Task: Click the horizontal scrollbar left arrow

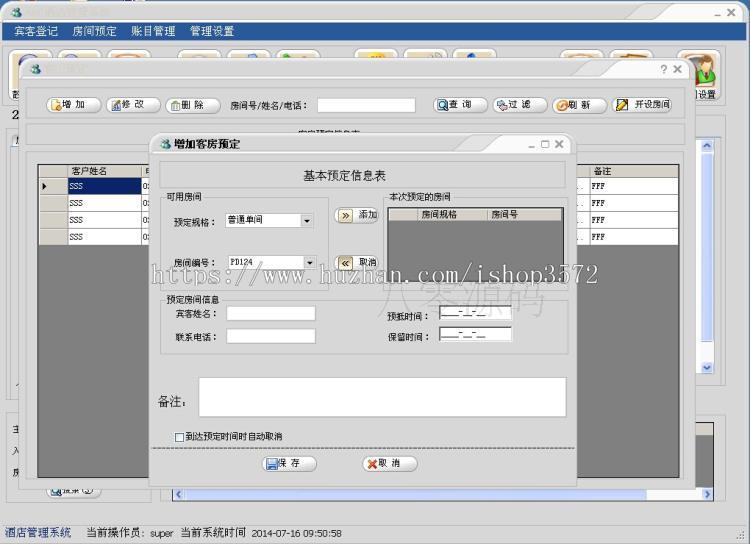Action: tap(178, 494)
